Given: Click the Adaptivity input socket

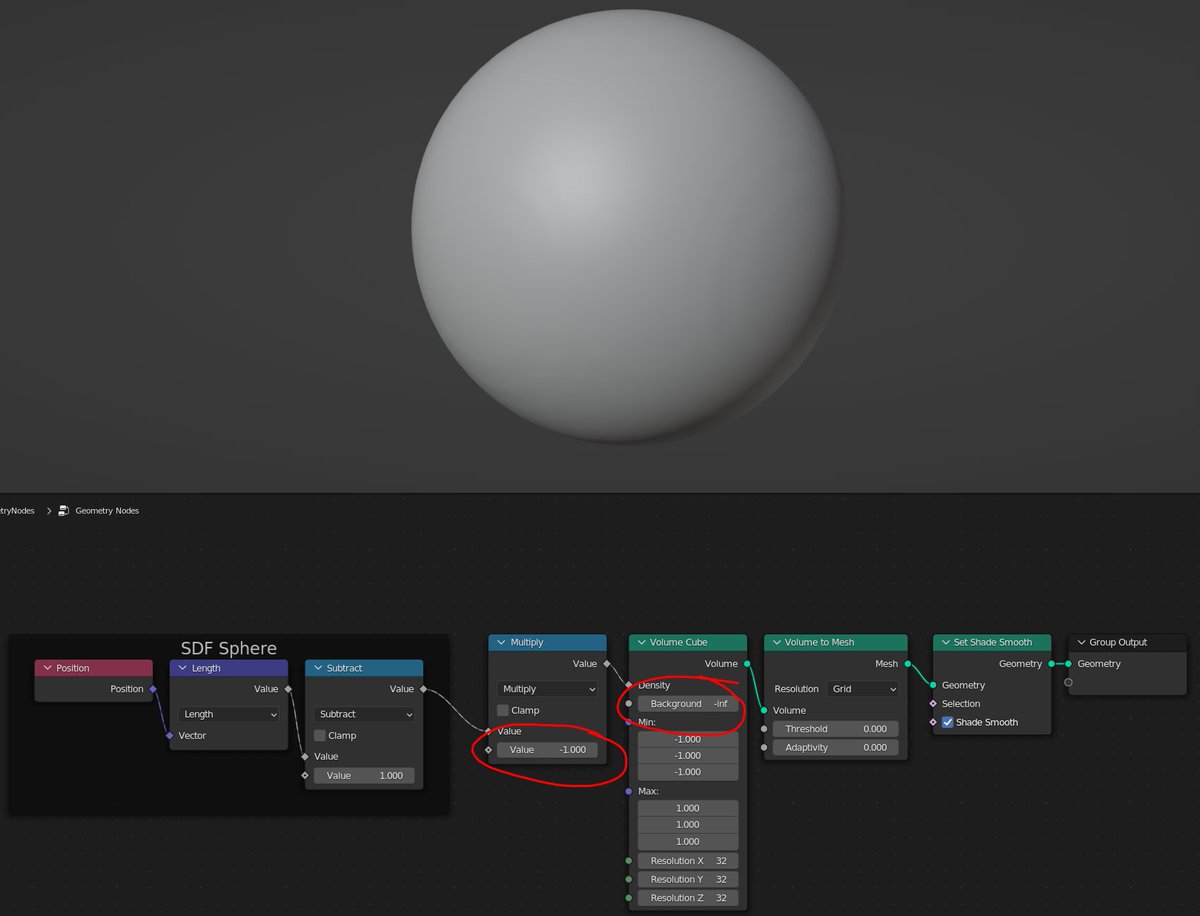Looking at the screenshot, I should [764, 747].
